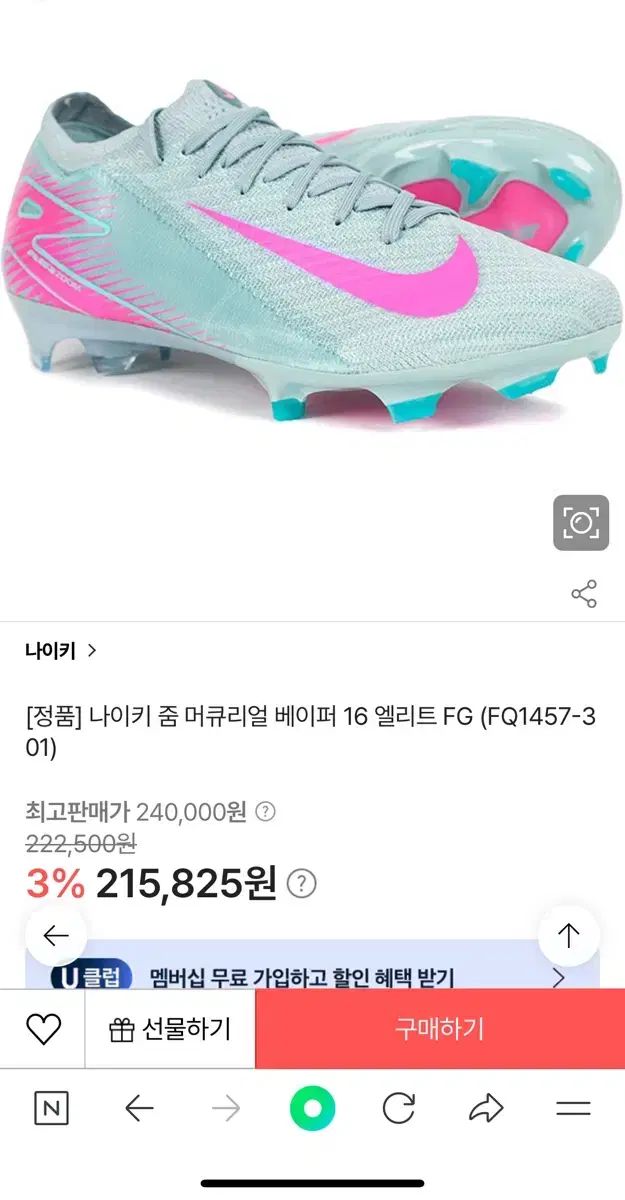Add the product to the heart wishlist
Viewport: 625px width, 1200px height.
pos(43,1029)
